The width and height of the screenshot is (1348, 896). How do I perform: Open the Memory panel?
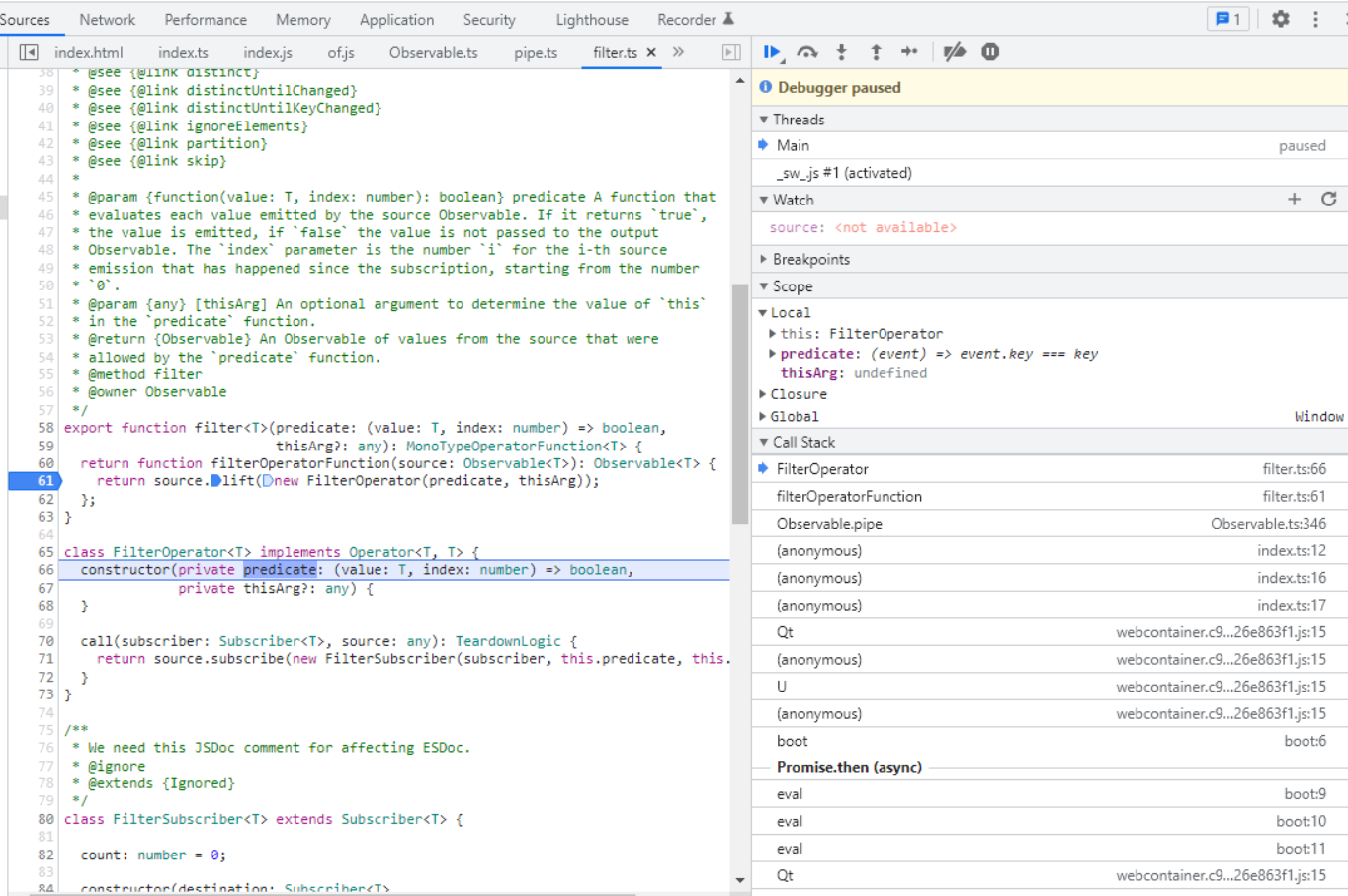(x=303, y=19)
